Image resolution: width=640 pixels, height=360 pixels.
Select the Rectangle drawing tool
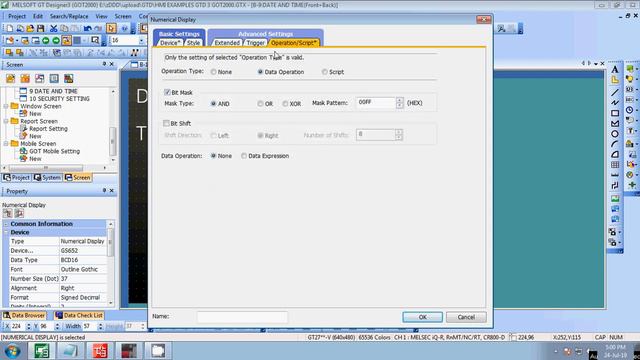pos(615,113)
